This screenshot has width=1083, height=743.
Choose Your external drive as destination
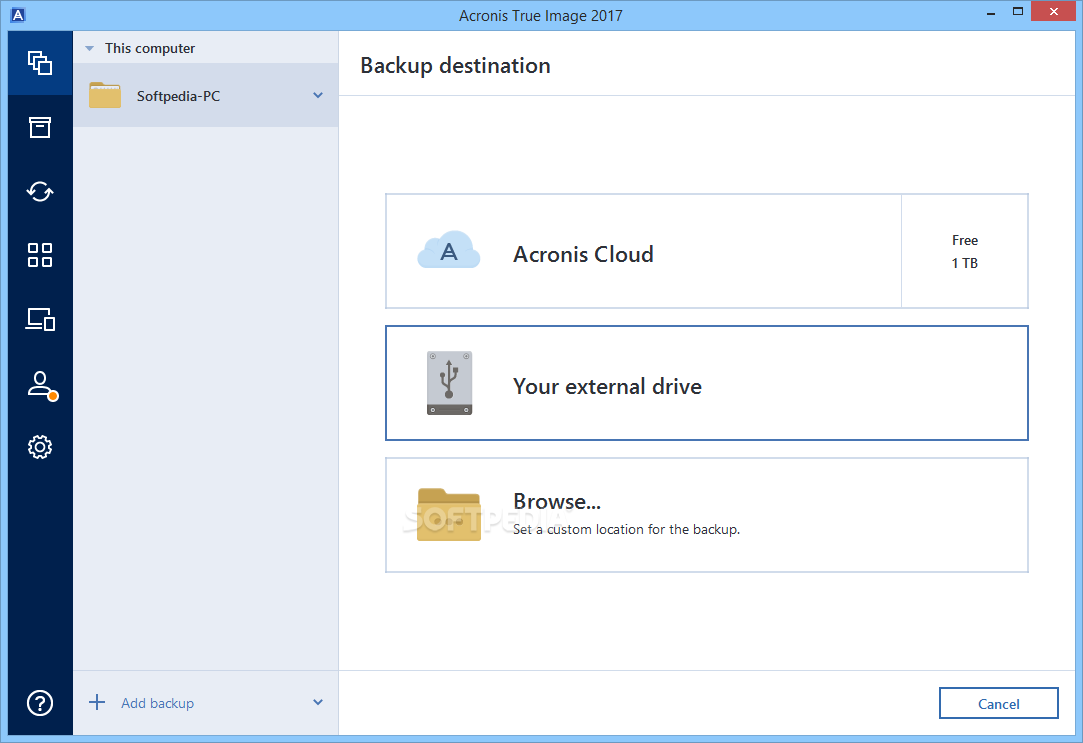point(707,383)
